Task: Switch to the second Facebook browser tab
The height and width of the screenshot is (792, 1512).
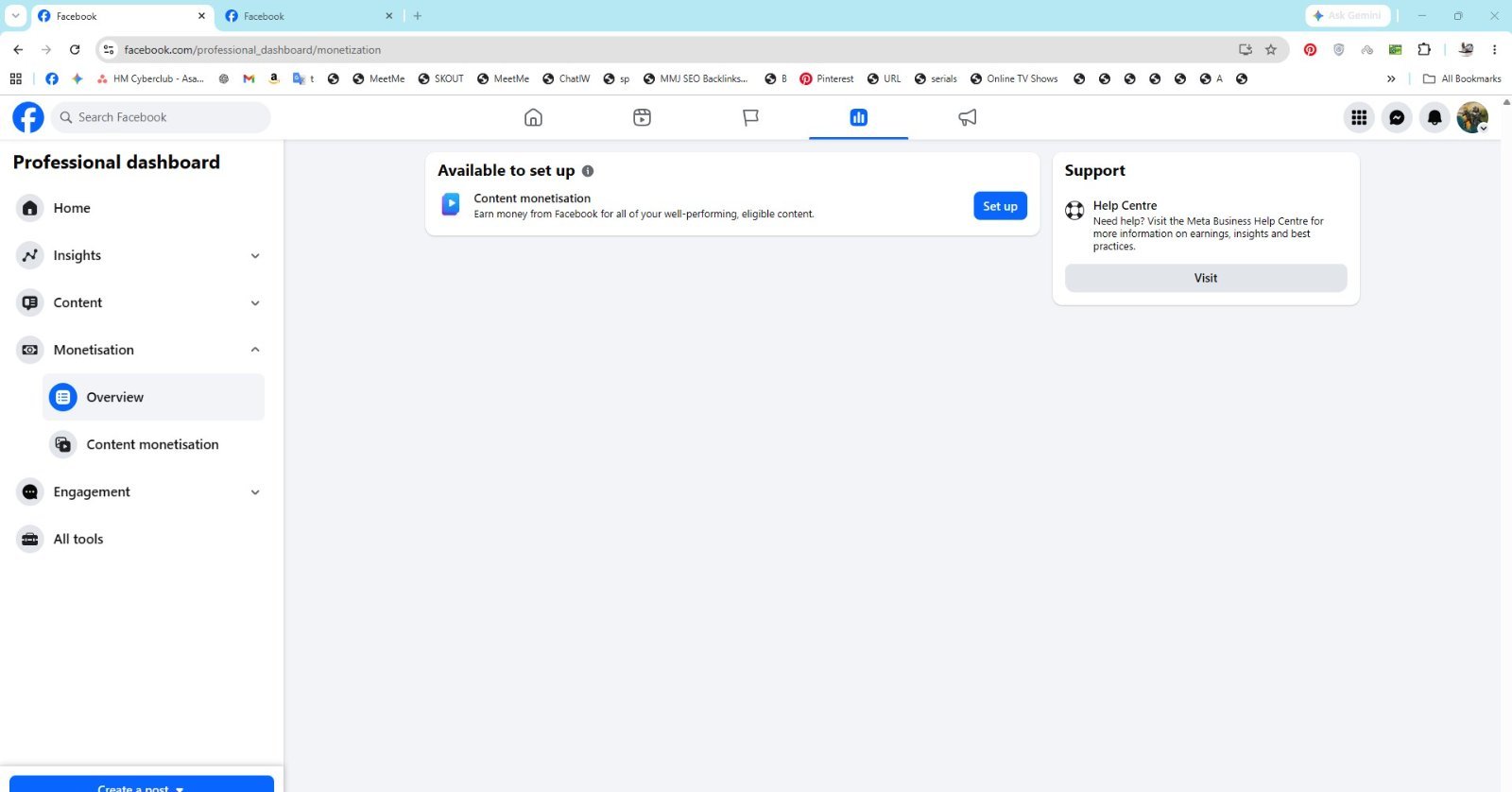Action: [x=308, y=15]
